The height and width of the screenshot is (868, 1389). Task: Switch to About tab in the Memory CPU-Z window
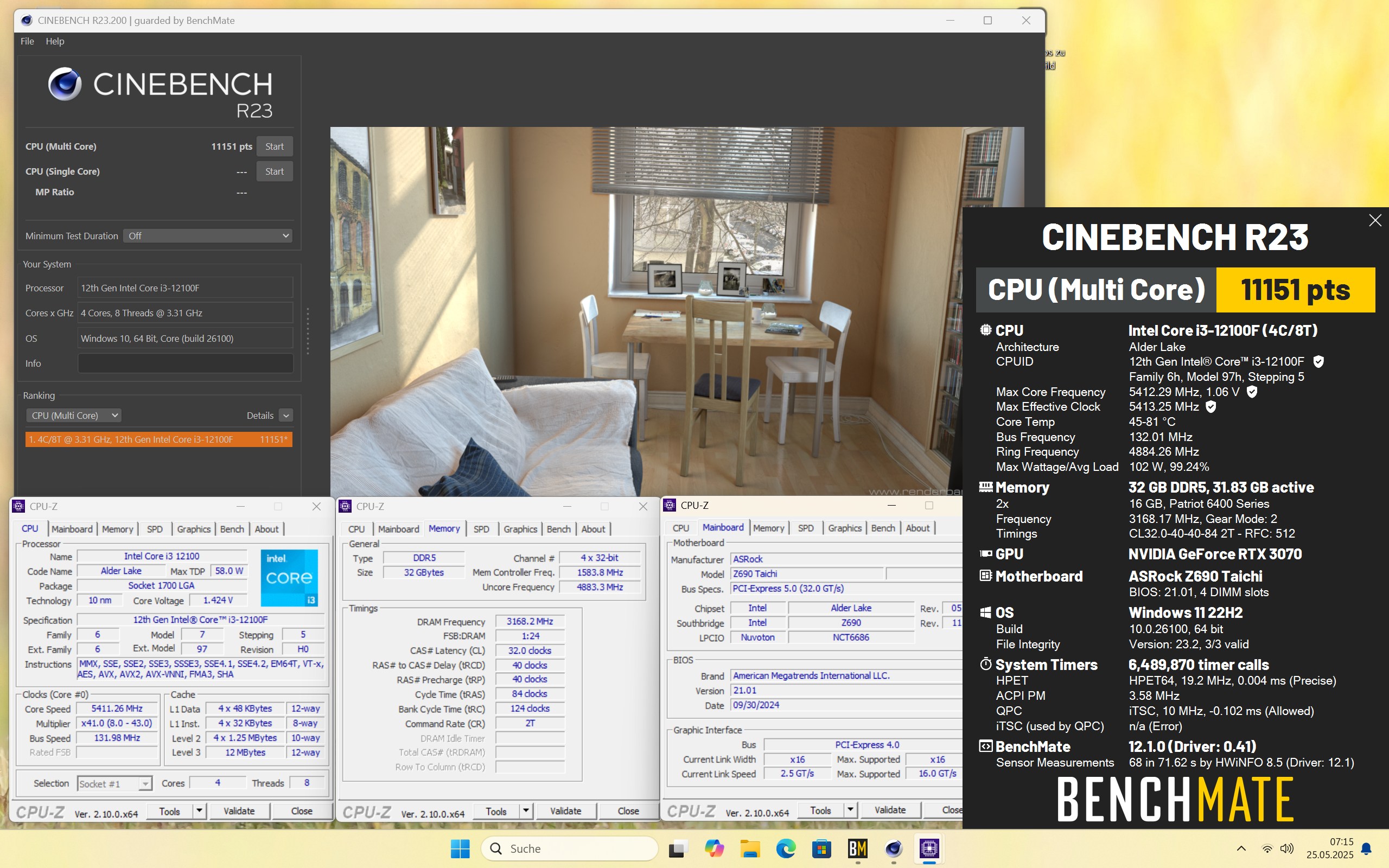[593, 529]
